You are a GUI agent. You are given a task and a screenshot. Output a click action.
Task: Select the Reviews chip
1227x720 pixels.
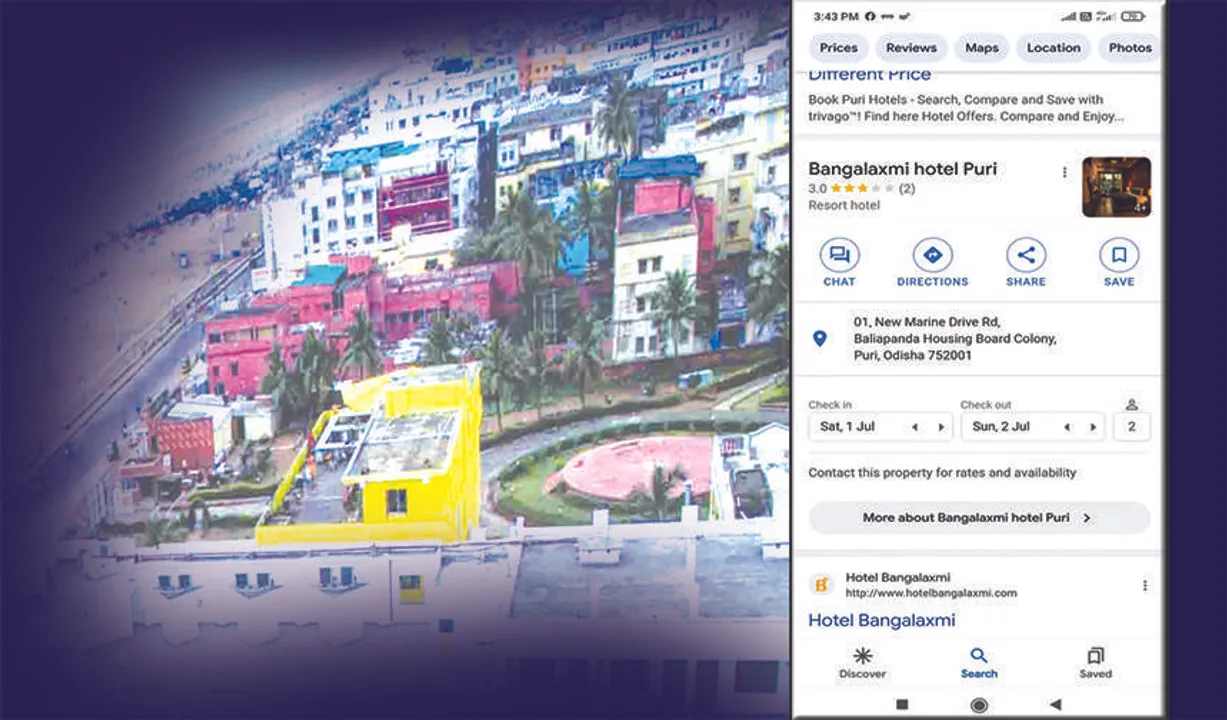911,48
